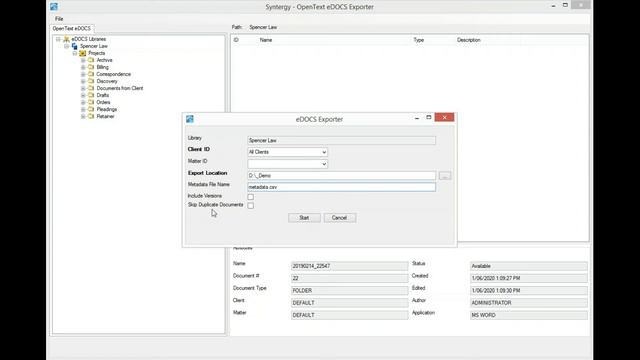The width and height of the screenshot is (640, 360).
Task: Click the Library field showing Spencer Law
Action: point(341,140)
